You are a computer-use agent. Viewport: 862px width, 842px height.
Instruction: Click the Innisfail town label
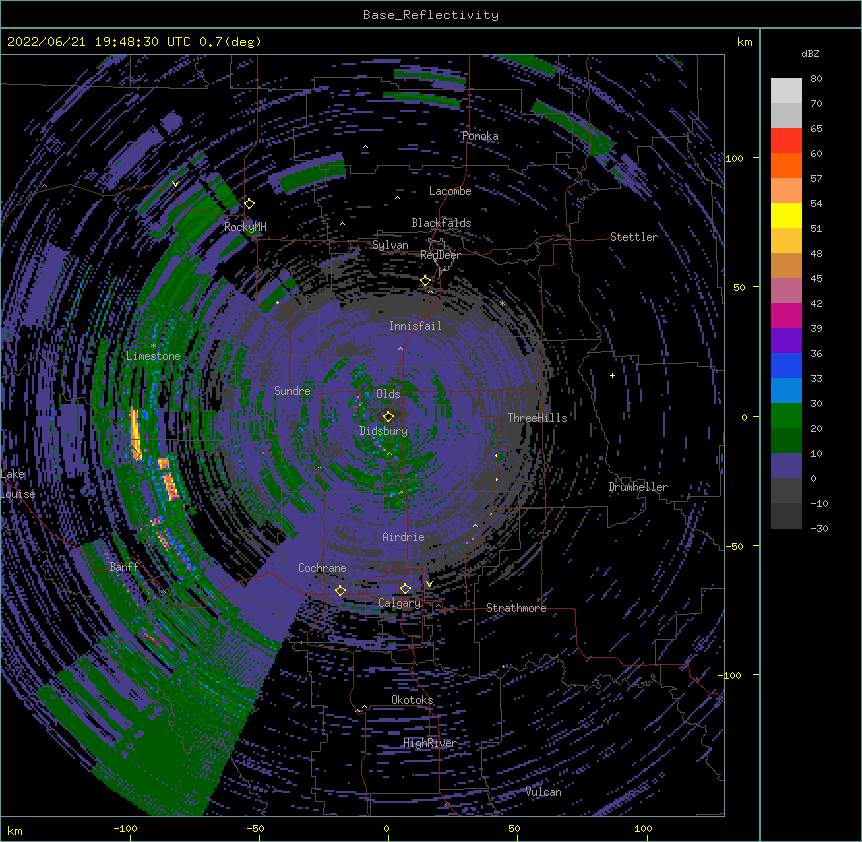(415, 326)
